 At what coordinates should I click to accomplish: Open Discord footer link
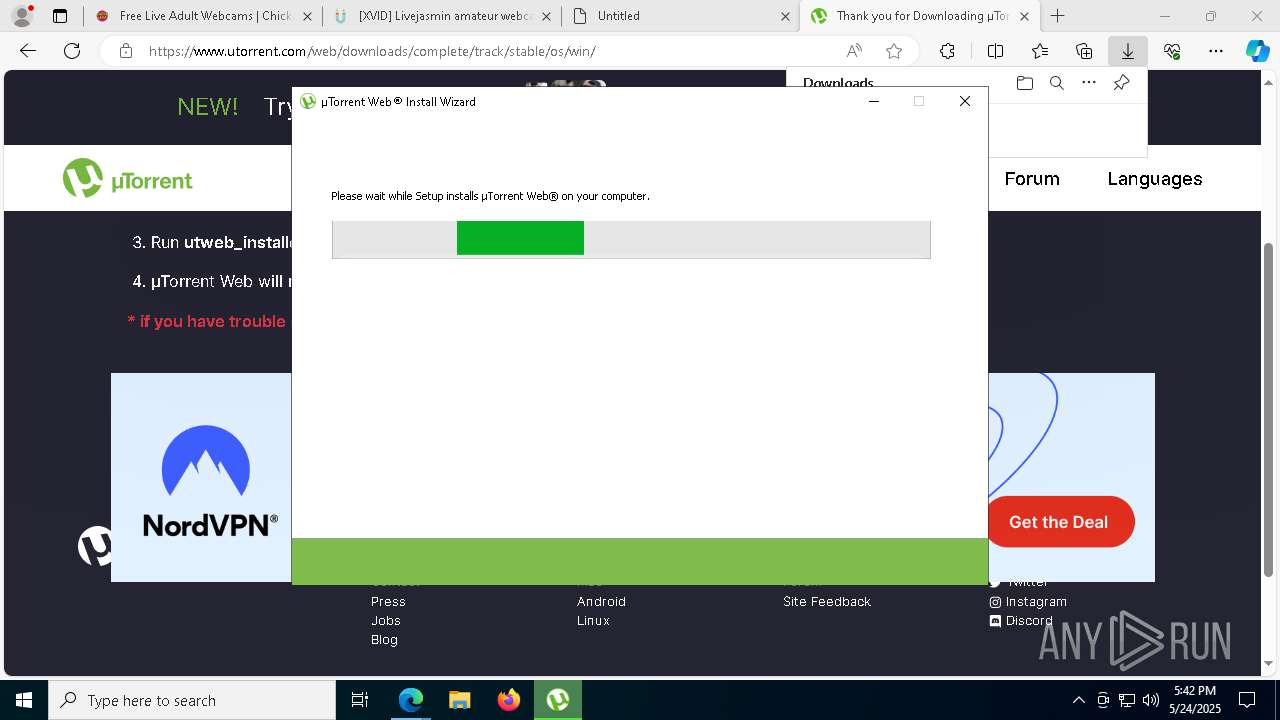1021,620
